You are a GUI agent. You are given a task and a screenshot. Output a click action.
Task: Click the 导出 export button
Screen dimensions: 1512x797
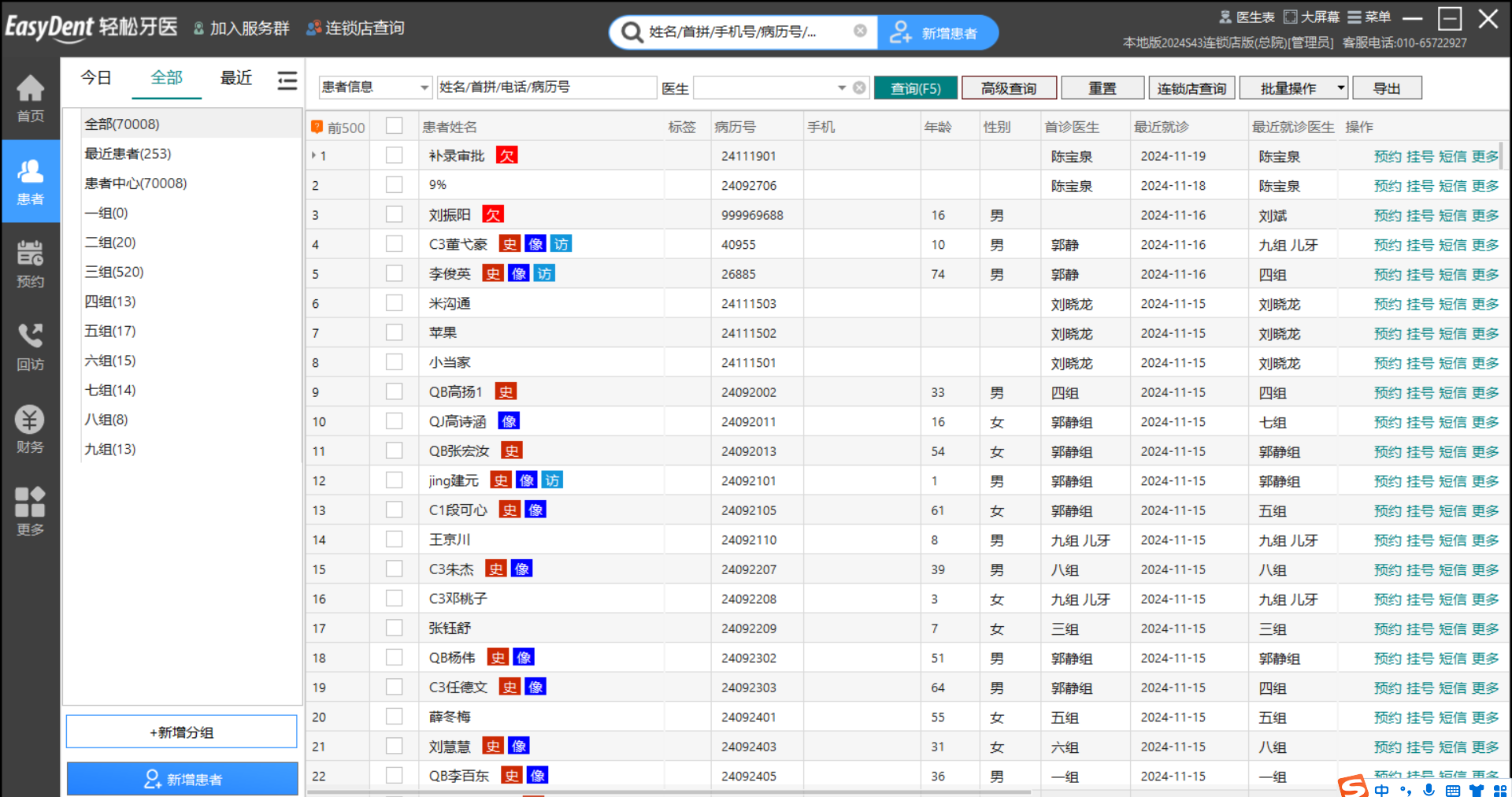click(1387, 88)
